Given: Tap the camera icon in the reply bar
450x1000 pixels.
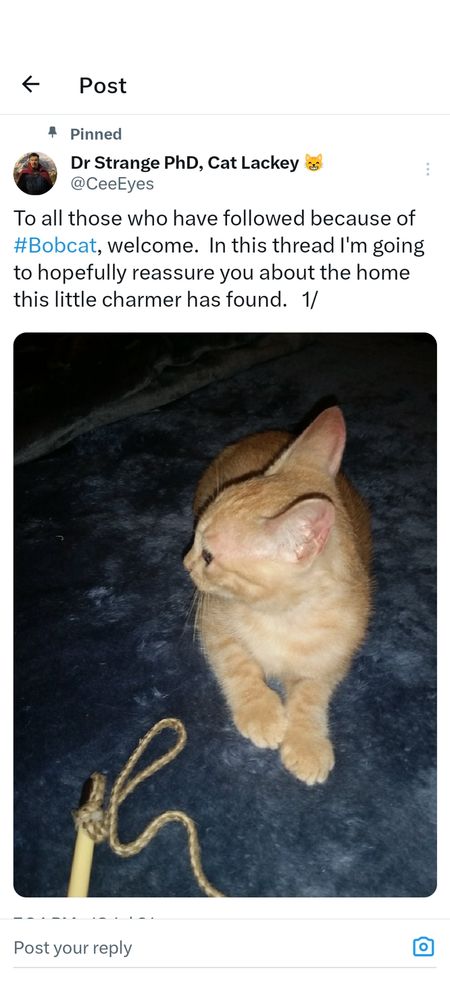Looking at the screenshot, I should tap(423, 947).
